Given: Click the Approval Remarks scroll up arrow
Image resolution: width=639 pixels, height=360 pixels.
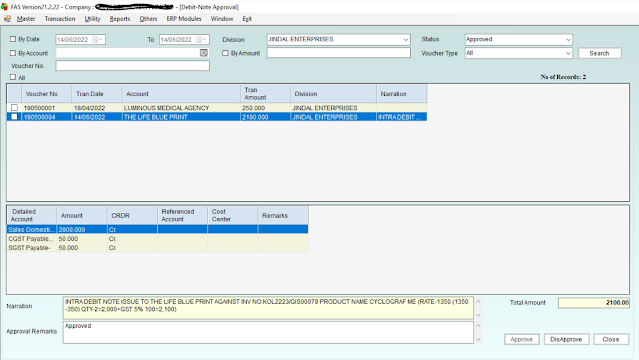Looking at the screenshot, I should click(478, 326).
